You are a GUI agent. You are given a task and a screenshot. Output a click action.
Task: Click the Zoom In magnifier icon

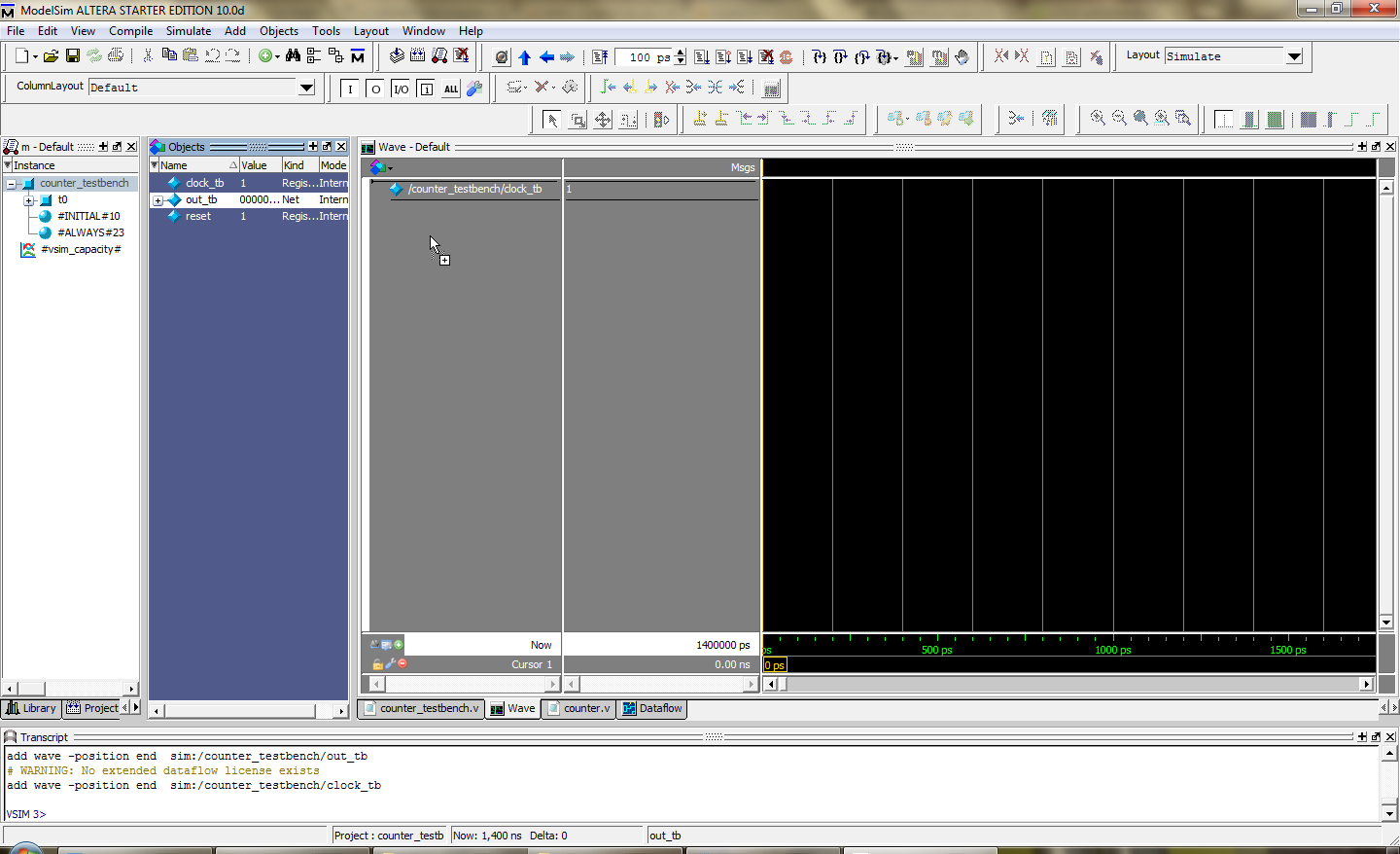(x=1098, y=118)
